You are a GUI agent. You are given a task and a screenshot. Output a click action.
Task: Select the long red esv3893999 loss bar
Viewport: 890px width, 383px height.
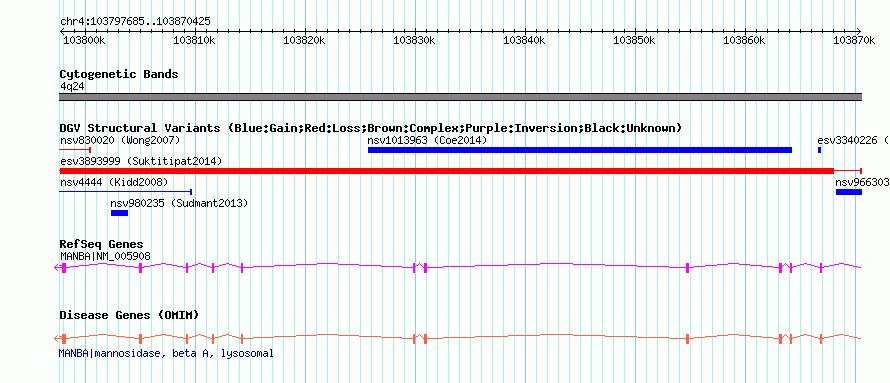click(x=460, y=171)
